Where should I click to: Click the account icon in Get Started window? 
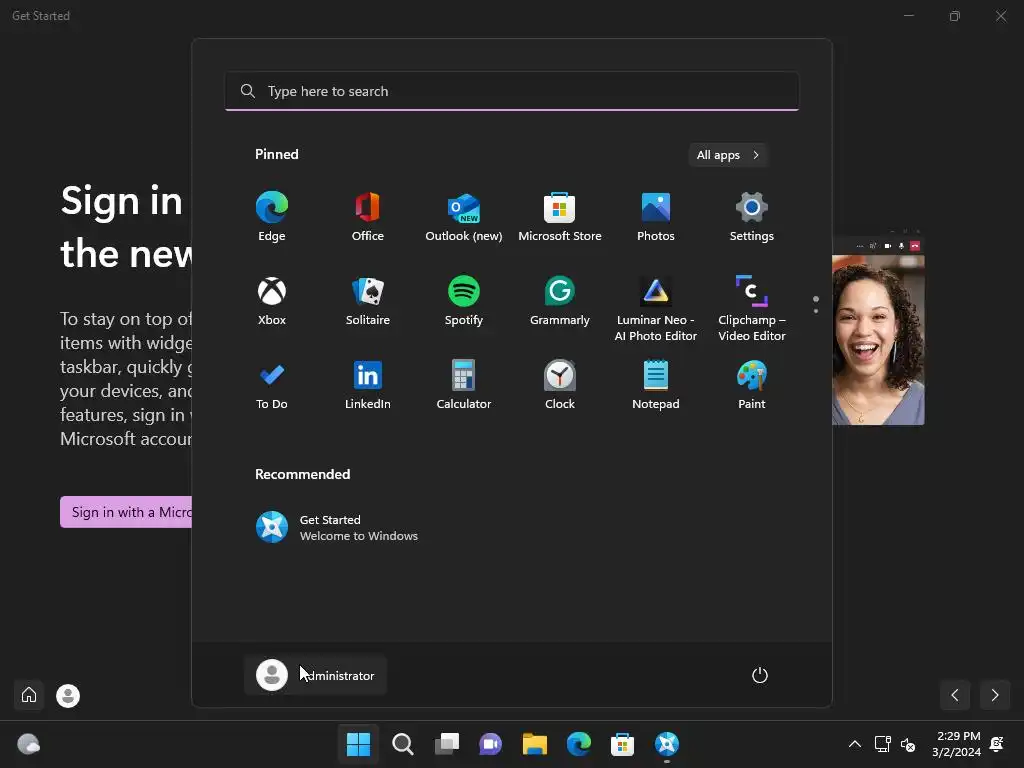tap(68, 696)
